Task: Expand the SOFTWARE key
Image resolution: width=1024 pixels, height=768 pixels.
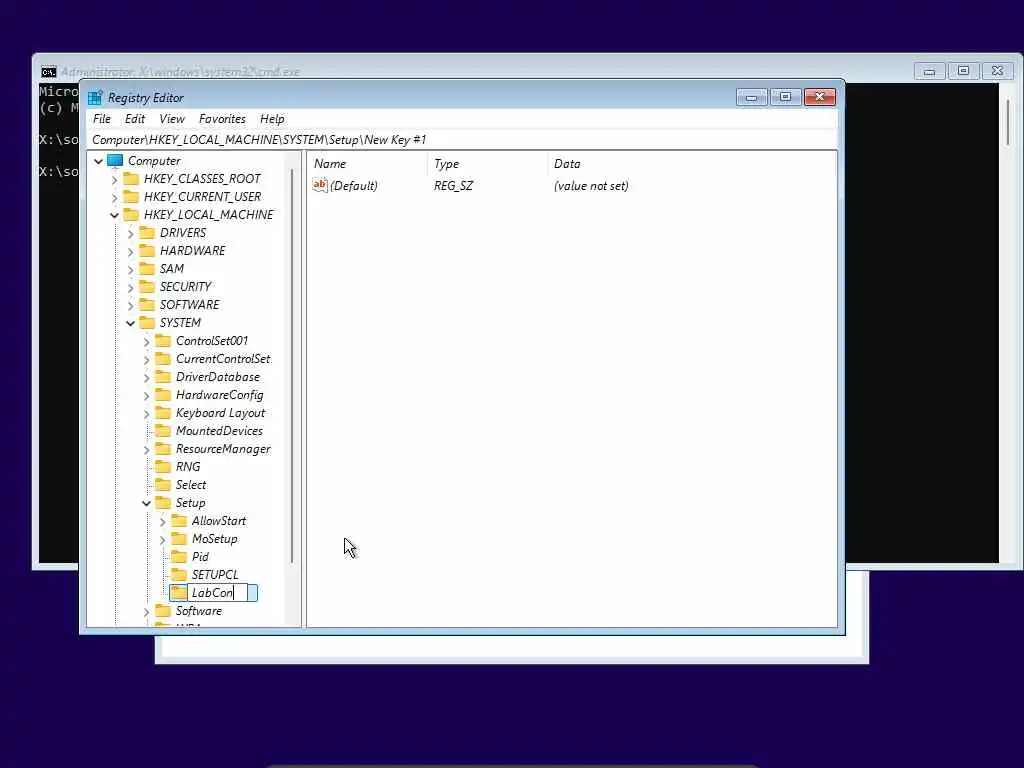Action: (x=131, y=305)
